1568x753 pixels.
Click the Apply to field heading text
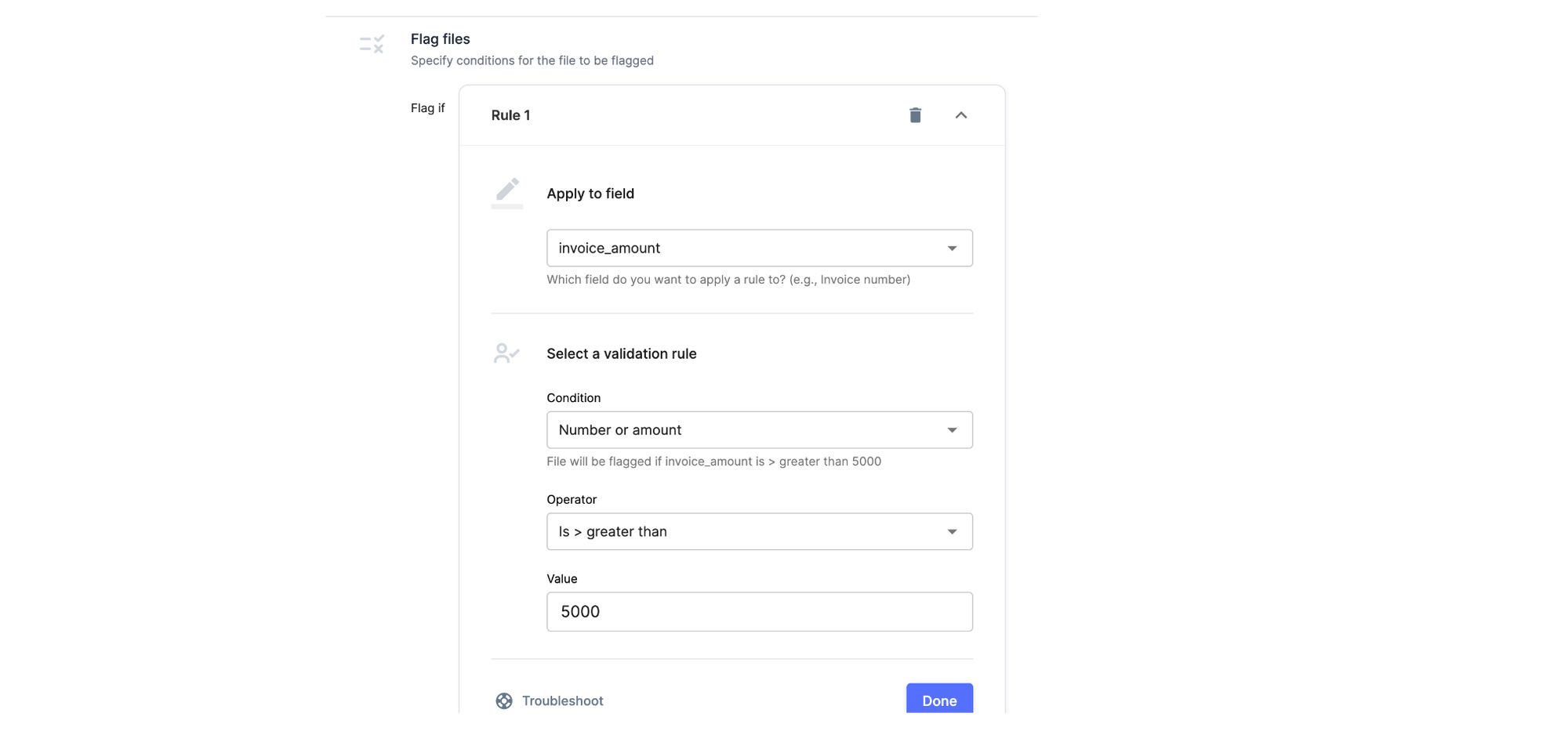590,194
